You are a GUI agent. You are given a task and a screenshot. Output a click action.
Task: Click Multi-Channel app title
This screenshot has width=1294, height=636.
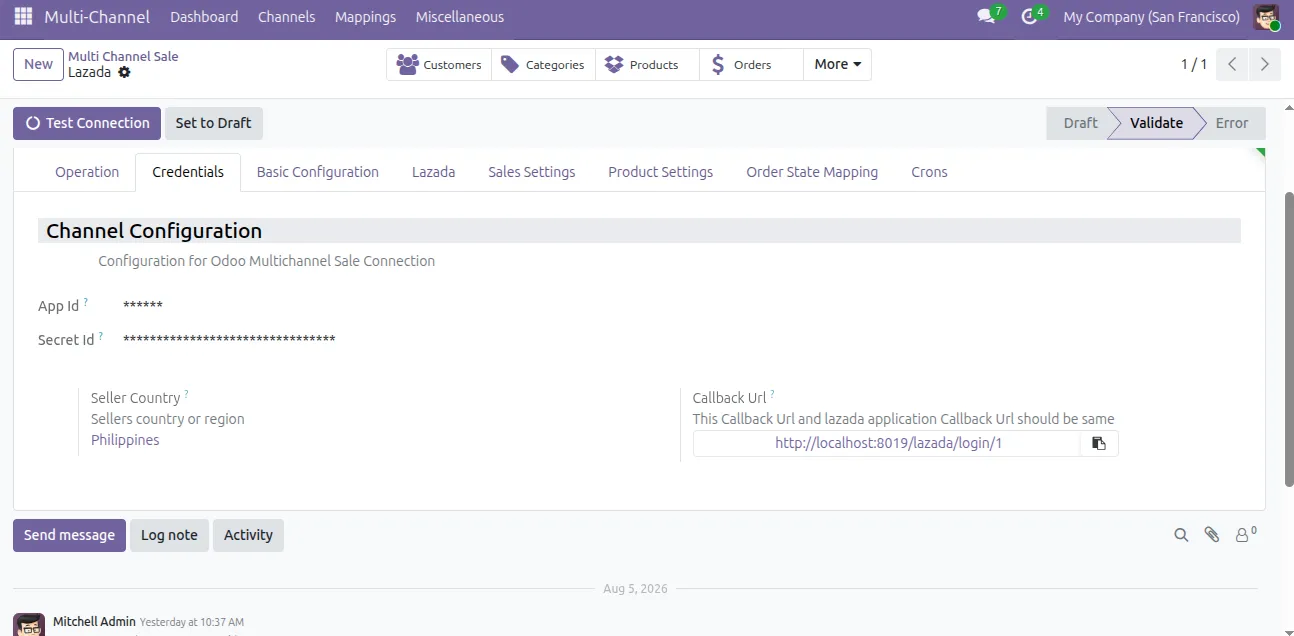point(97,17)
